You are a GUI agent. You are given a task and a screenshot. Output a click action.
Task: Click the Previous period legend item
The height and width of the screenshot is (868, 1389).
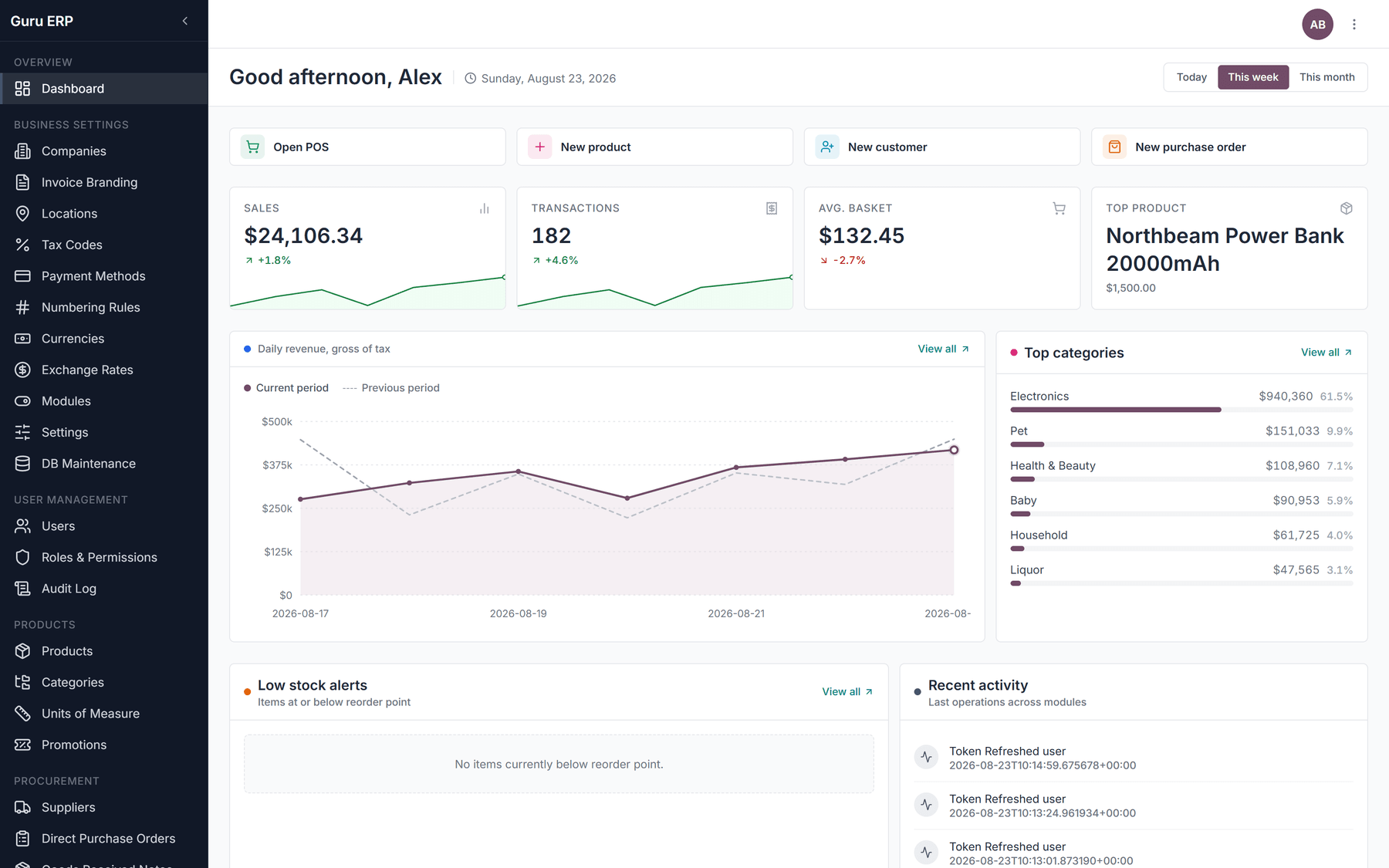coord(391,388)
